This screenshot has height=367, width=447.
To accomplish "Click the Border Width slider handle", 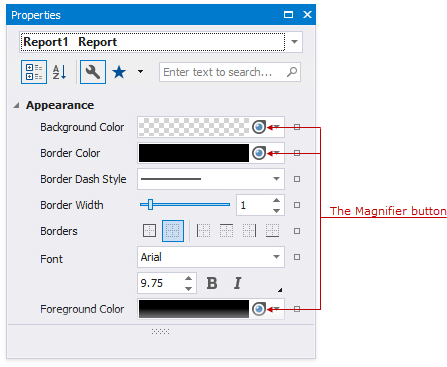I will (151, 205).
